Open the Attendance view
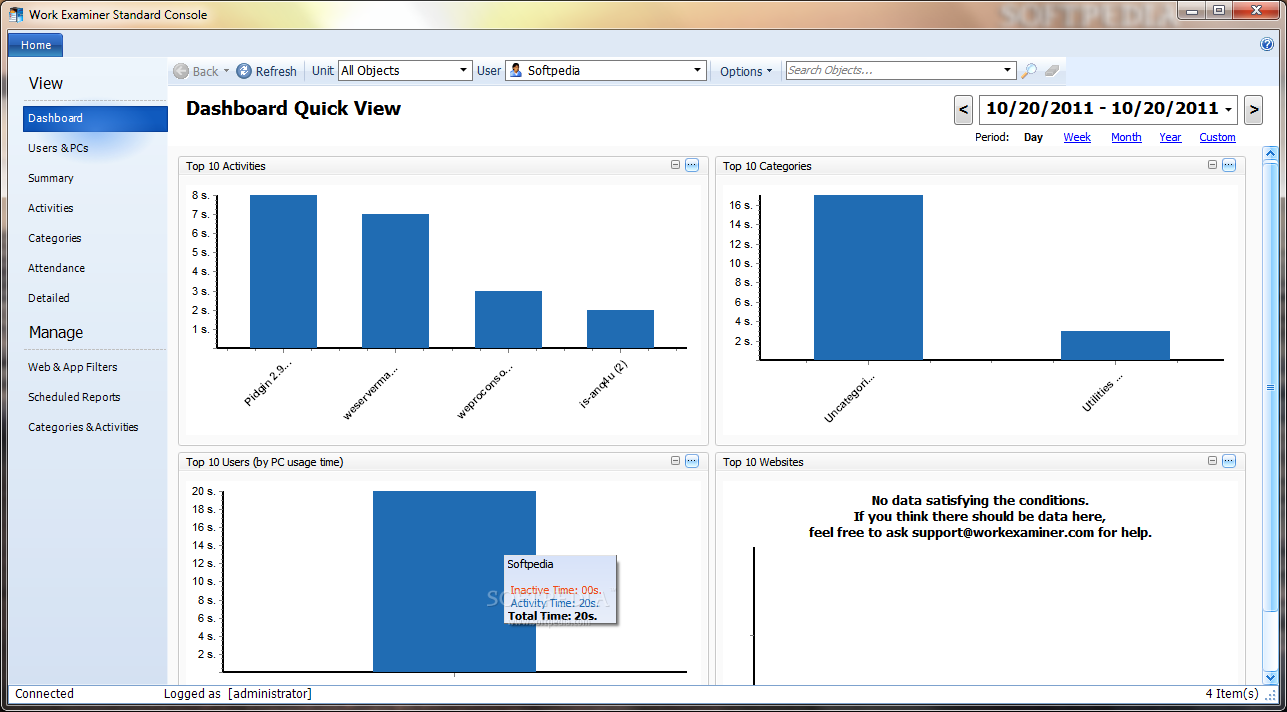The height and width of the screenshot is (712, 1287). pyautogui.click(x=56, y=268)
